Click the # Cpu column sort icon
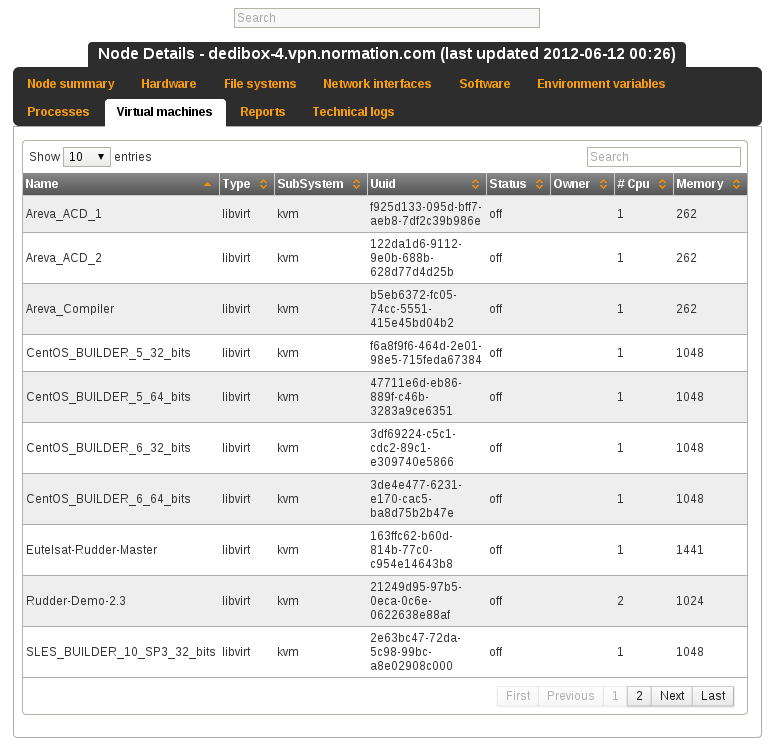Viewport: 779px width, 749px height. click(x=662, y=184)
